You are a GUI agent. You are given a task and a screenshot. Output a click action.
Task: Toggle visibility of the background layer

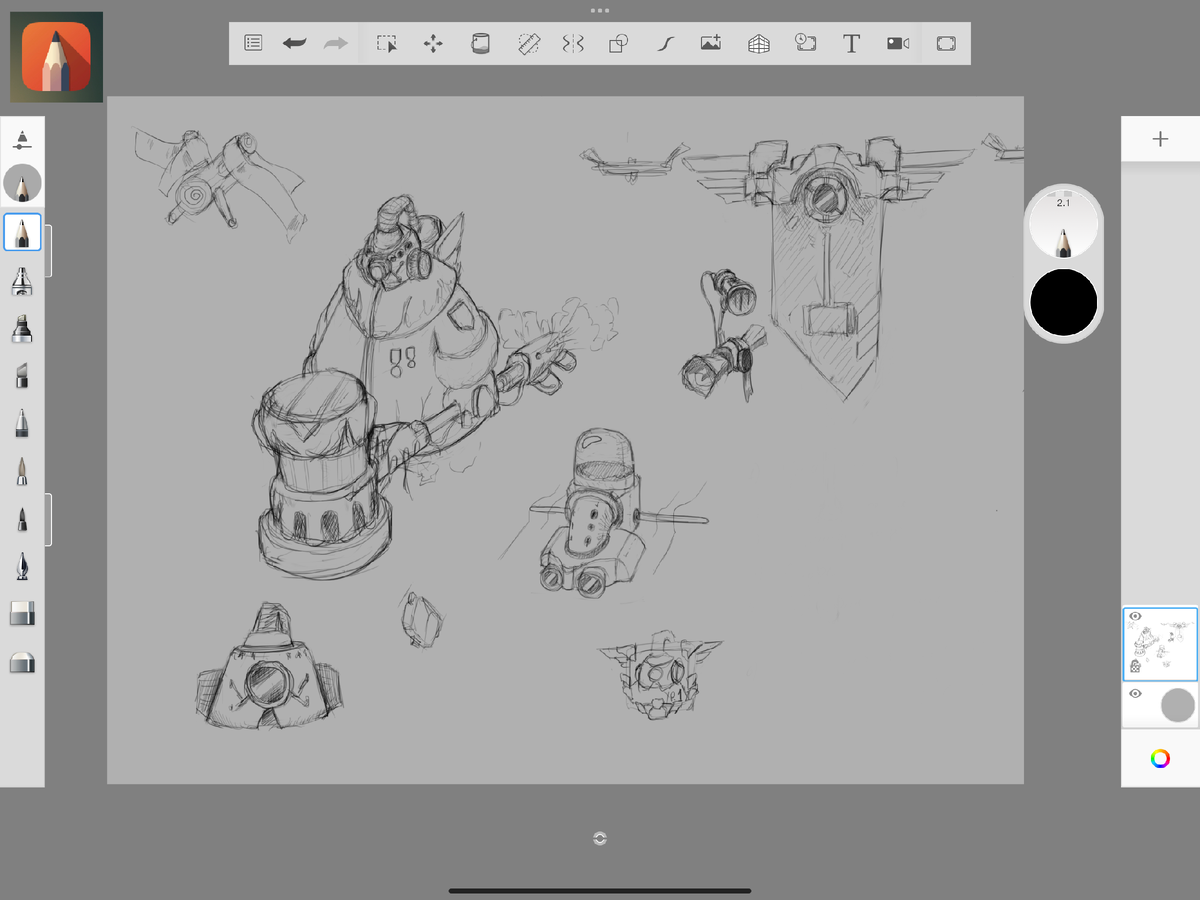1135,694
